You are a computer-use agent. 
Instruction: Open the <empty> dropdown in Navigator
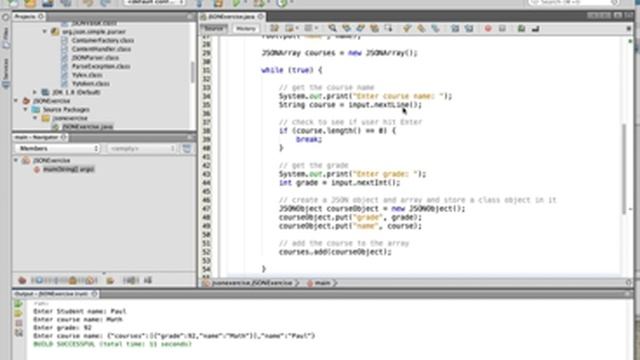[142, 149]
